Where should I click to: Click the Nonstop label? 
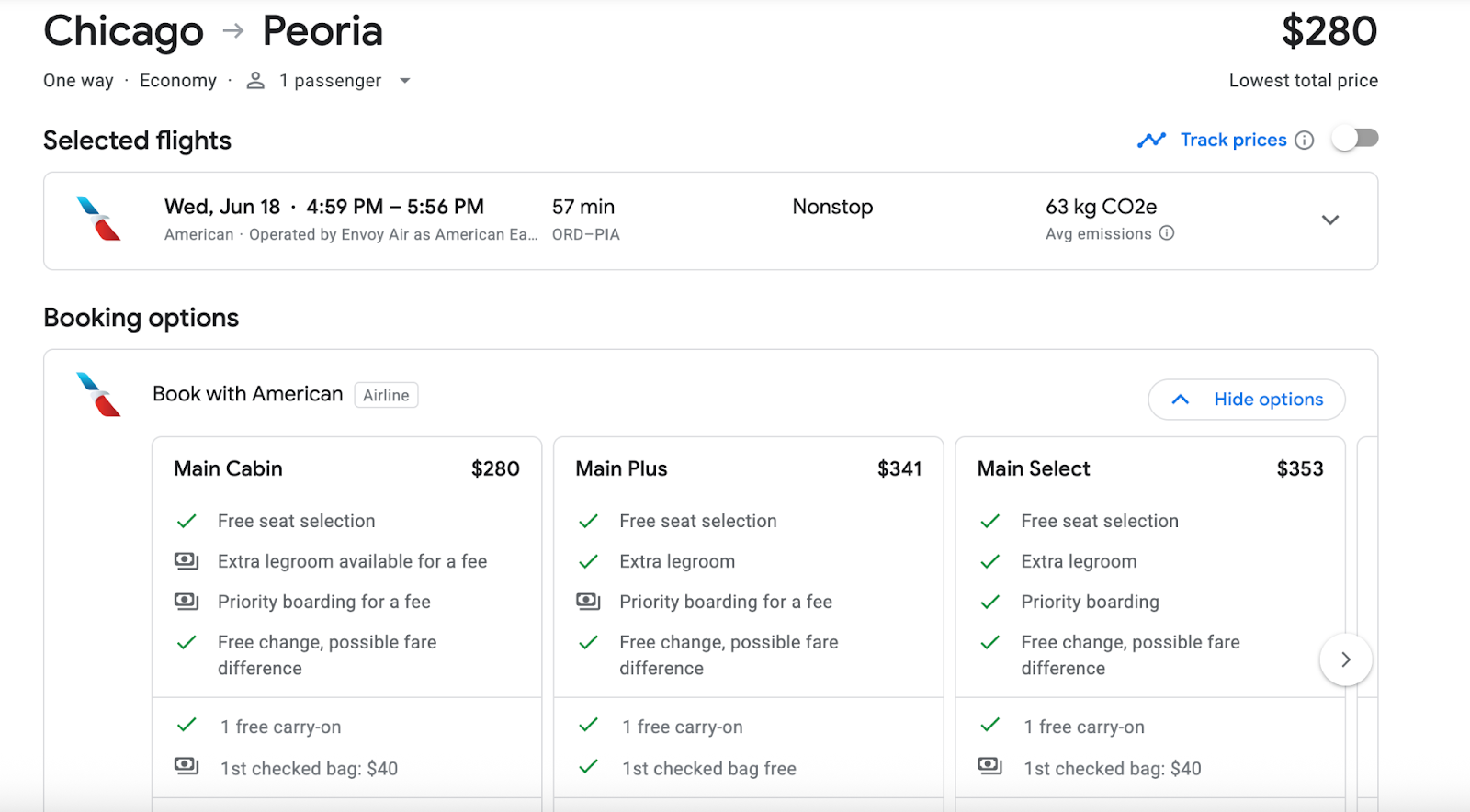832,207
